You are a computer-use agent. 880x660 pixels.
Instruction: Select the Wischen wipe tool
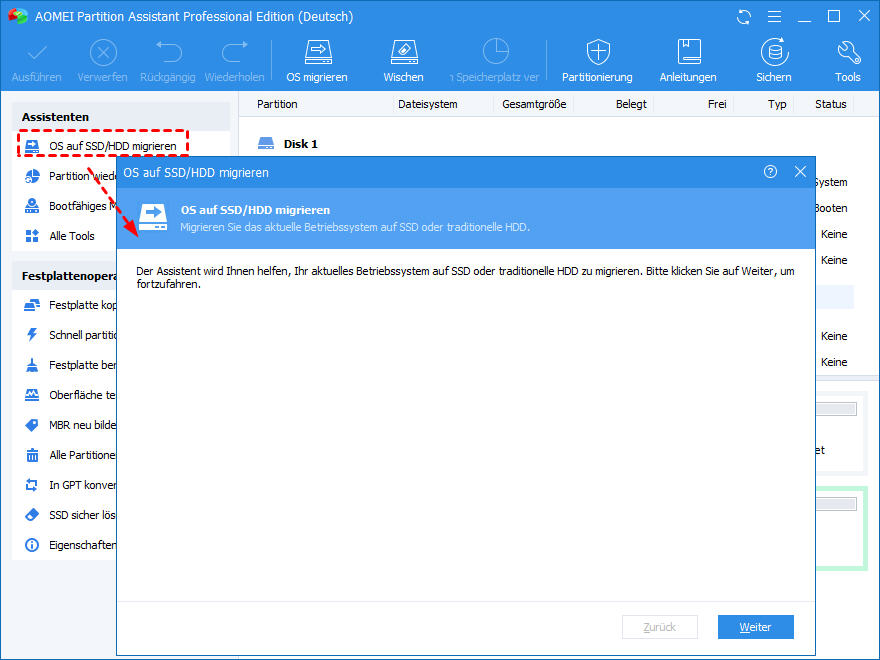pyautogui.click(x=404, y=61)
